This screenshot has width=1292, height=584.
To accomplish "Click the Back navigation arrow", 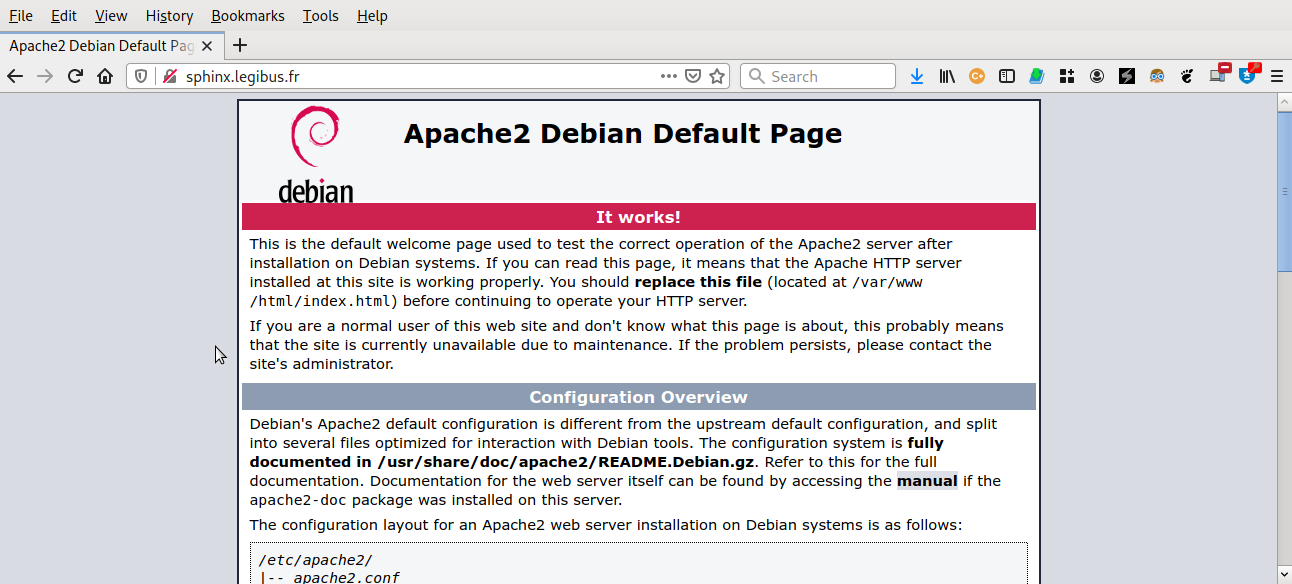I will tap(15, 76).
